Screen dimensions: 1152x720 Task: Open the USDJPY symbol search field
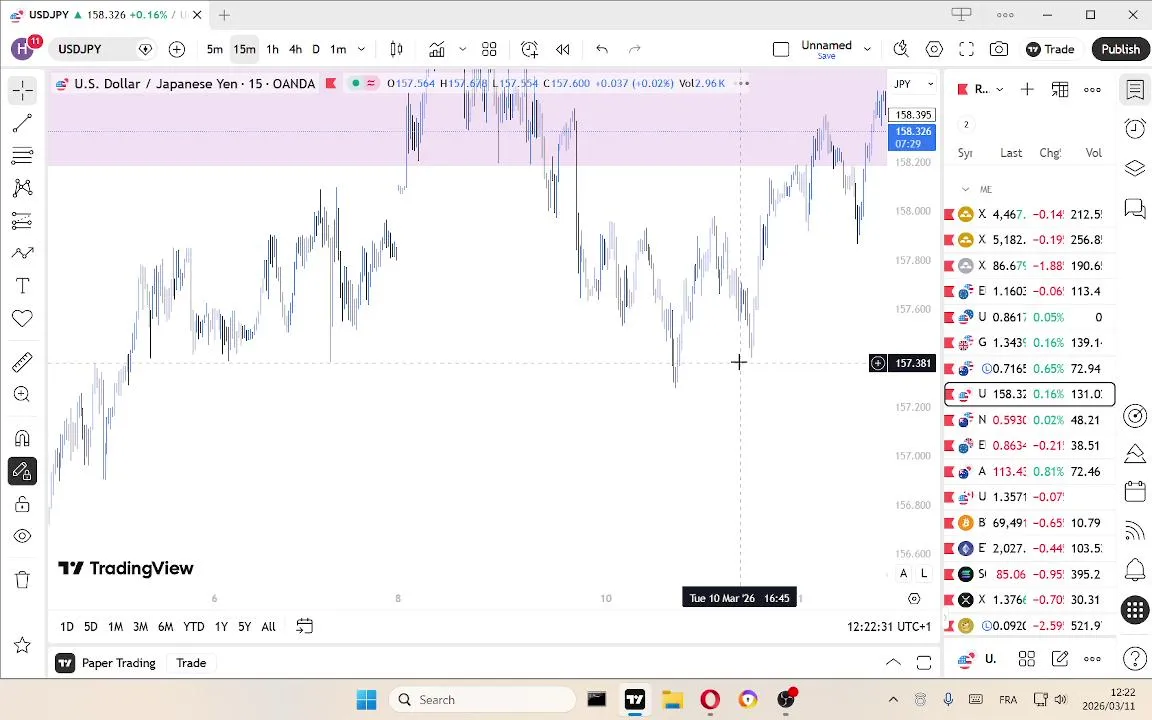(x=102, y=49)
